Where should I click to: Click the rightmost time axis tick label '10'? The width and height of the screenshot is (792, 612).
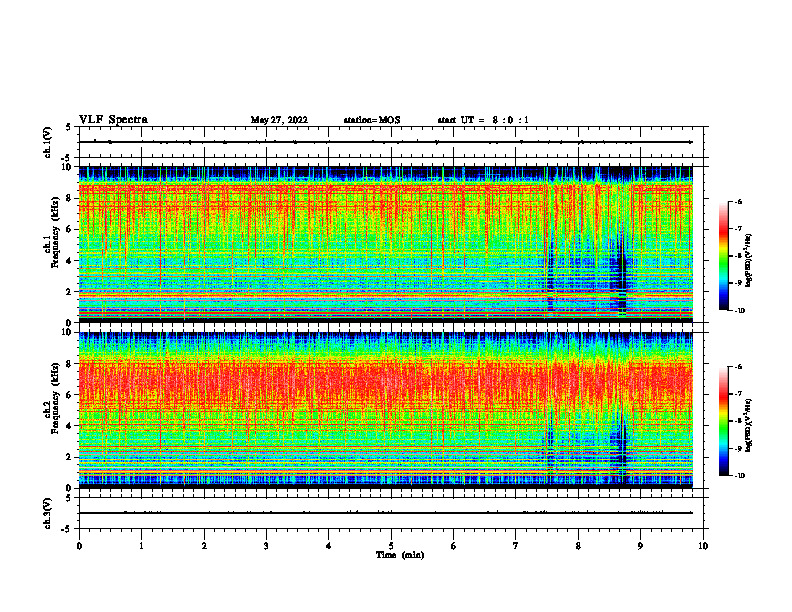tap(703, 546)
